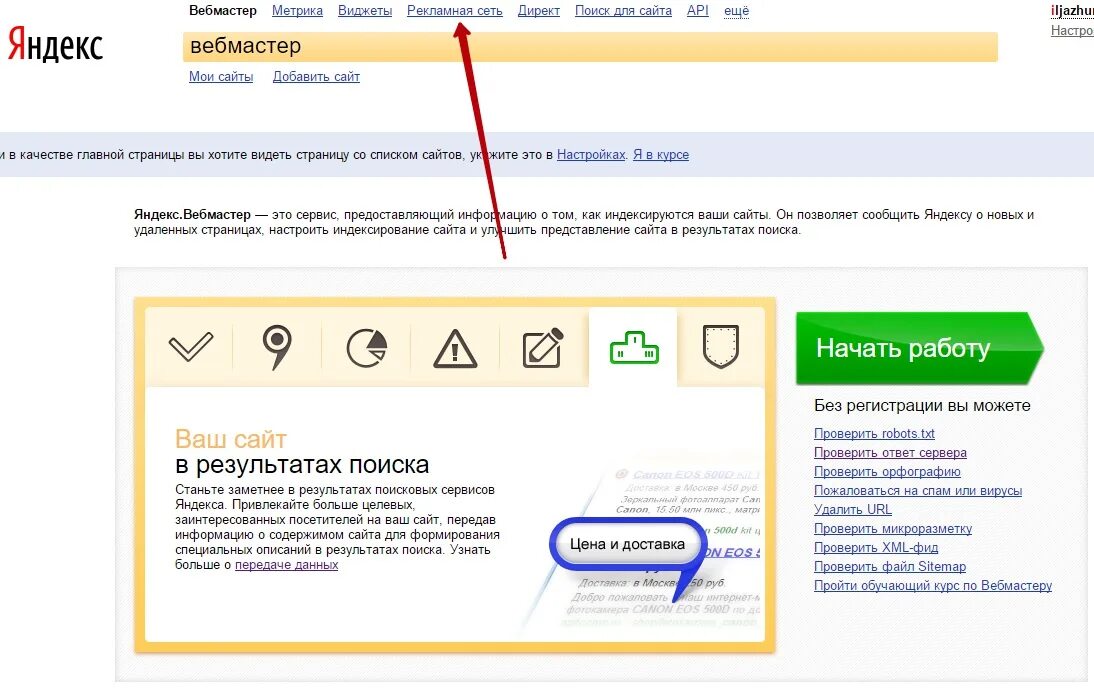Click Пожаловаться на спам или вирусы

tap(917, 491)
